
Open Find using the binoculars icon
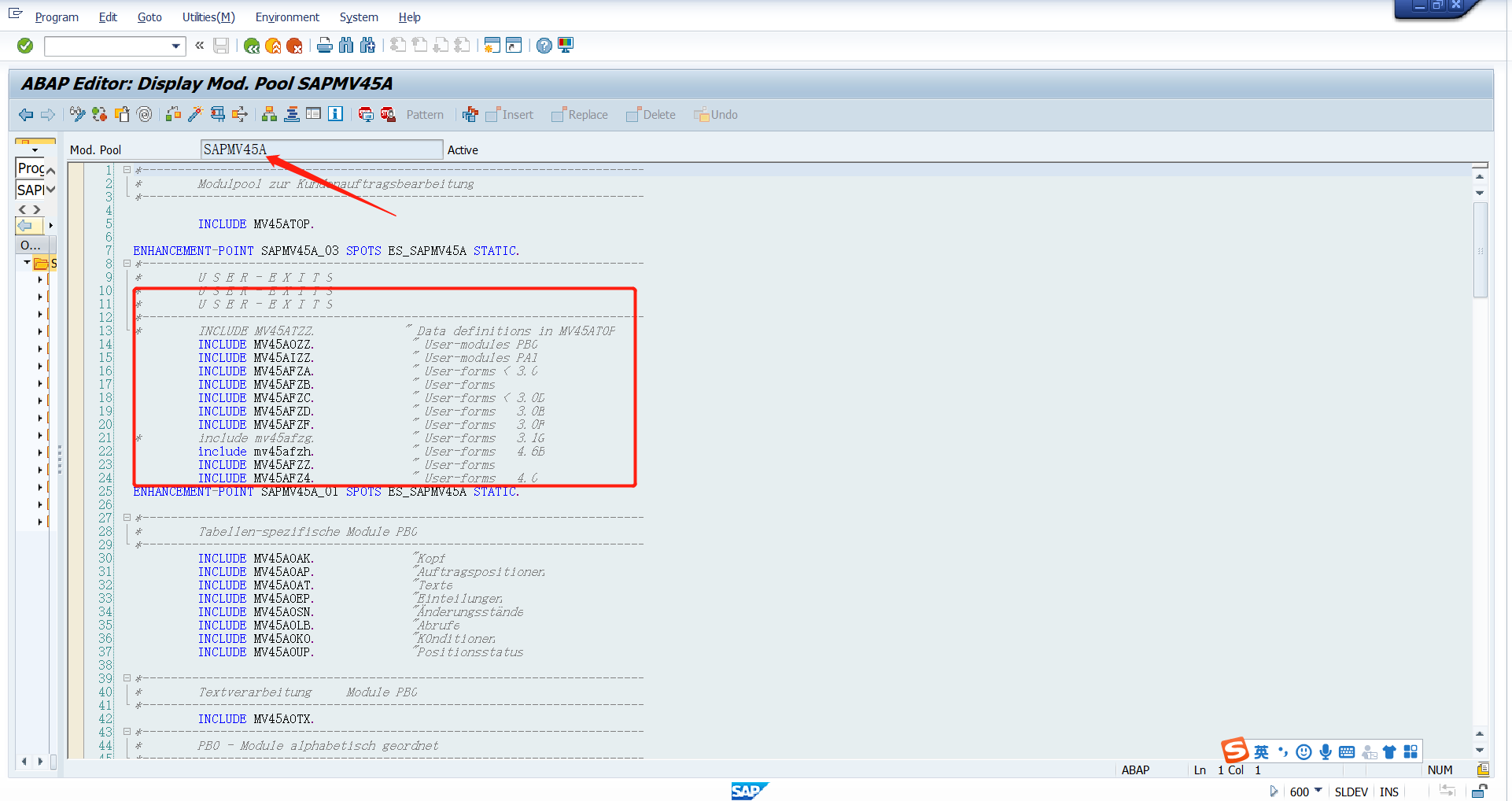tap(346, 45)
